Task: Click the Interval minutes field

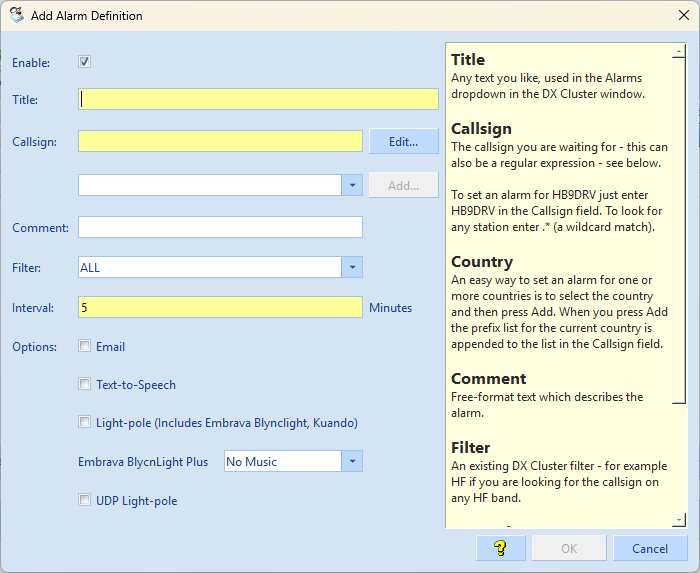Action: click(x=220, y=308)
